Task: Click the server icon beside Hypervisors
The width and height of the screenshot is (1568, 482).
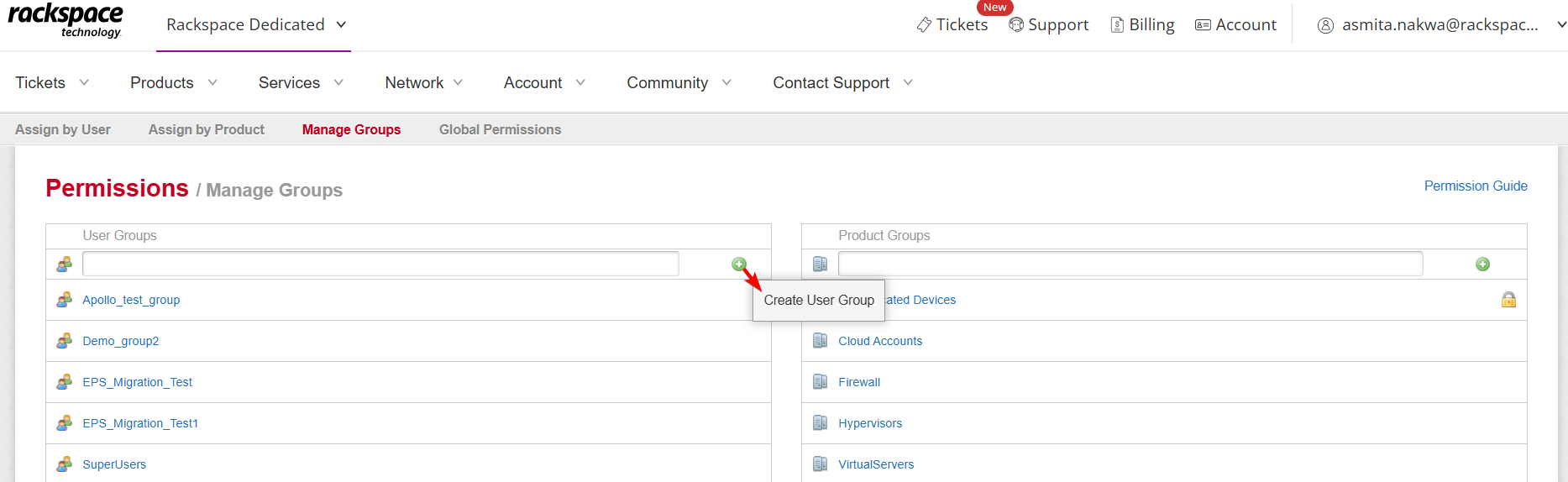Action: click(821, 423)
